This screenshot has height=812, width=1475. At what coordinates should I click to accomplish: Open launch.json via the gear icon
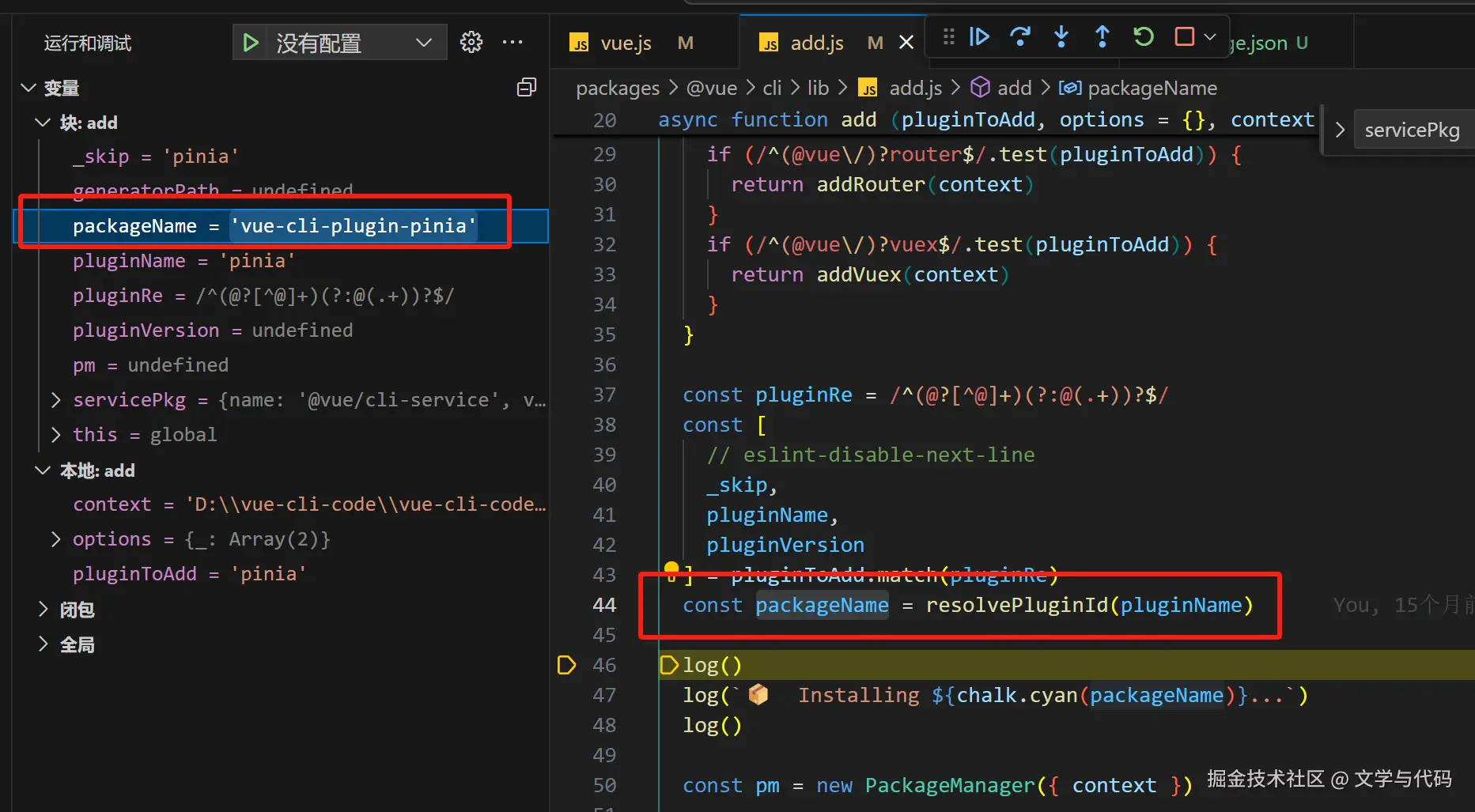[x=471, y=43]
